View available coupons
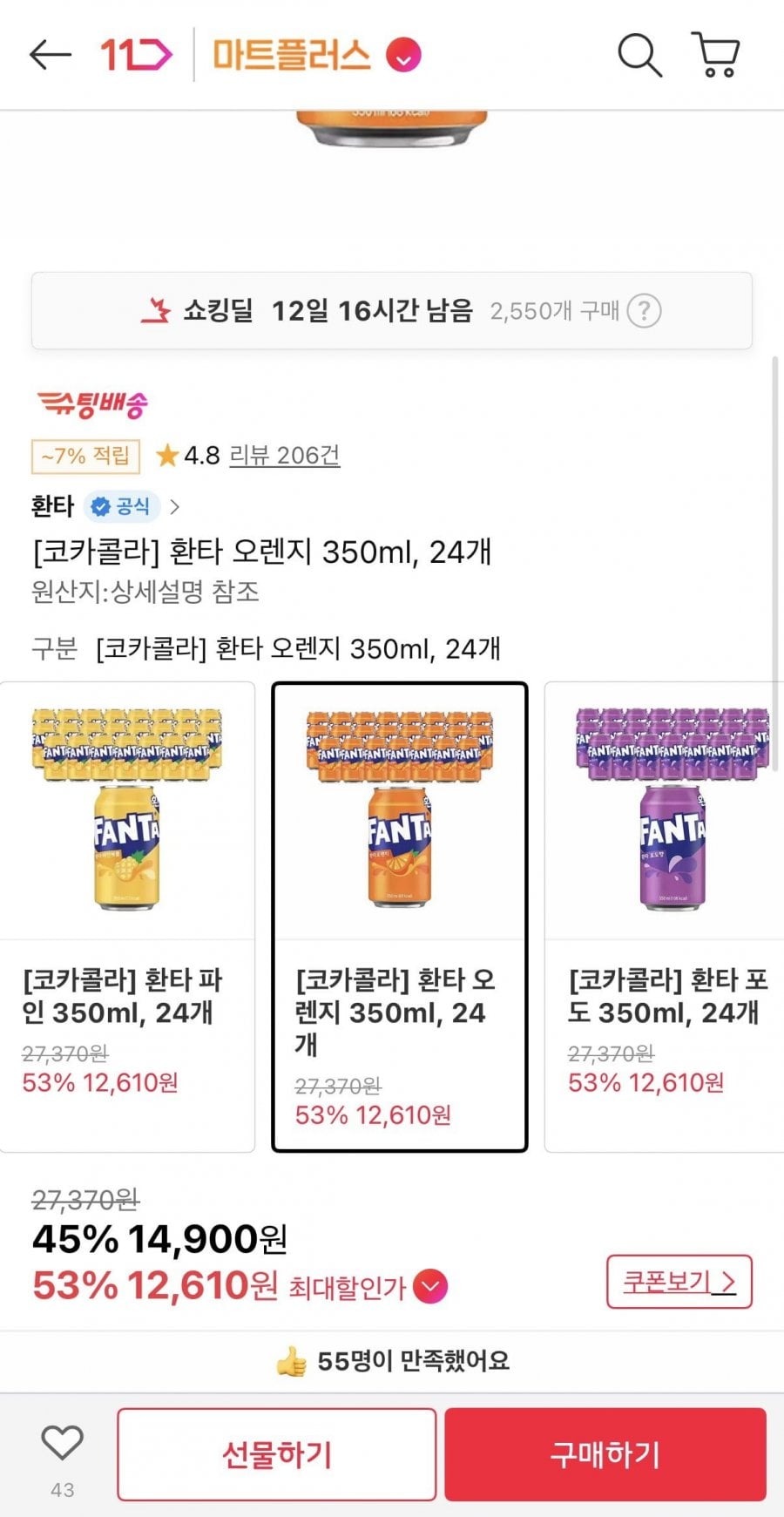784x1517 pixels. [679, 1282]
